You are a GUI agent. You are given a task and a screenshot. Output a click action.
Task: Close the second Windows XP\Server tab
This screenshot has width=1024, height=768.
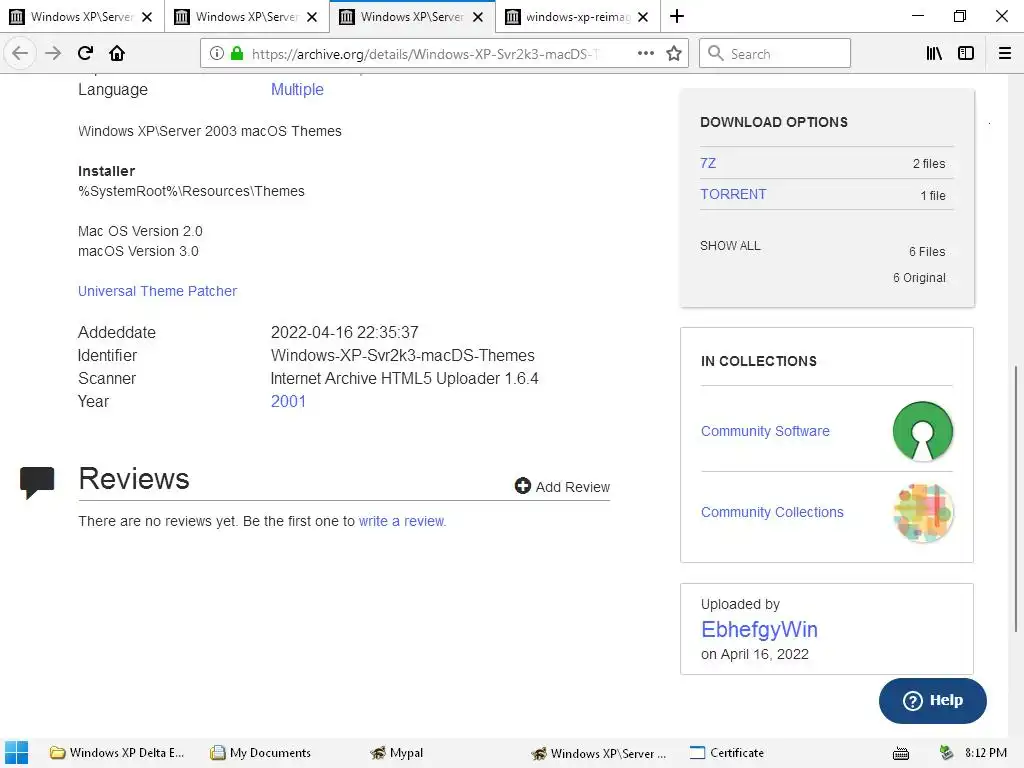(x=312, y=17)
